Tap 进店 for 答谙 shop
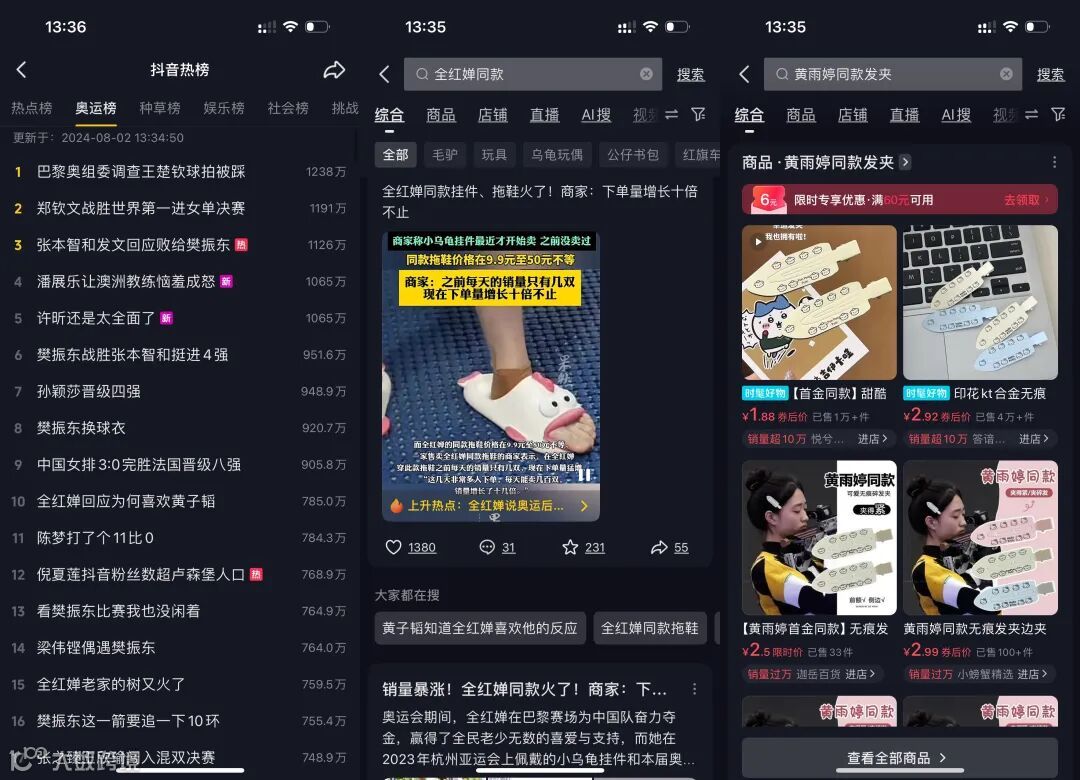Image resolution: width=1080 pixels, height=780 pixels. [1034, 439]
